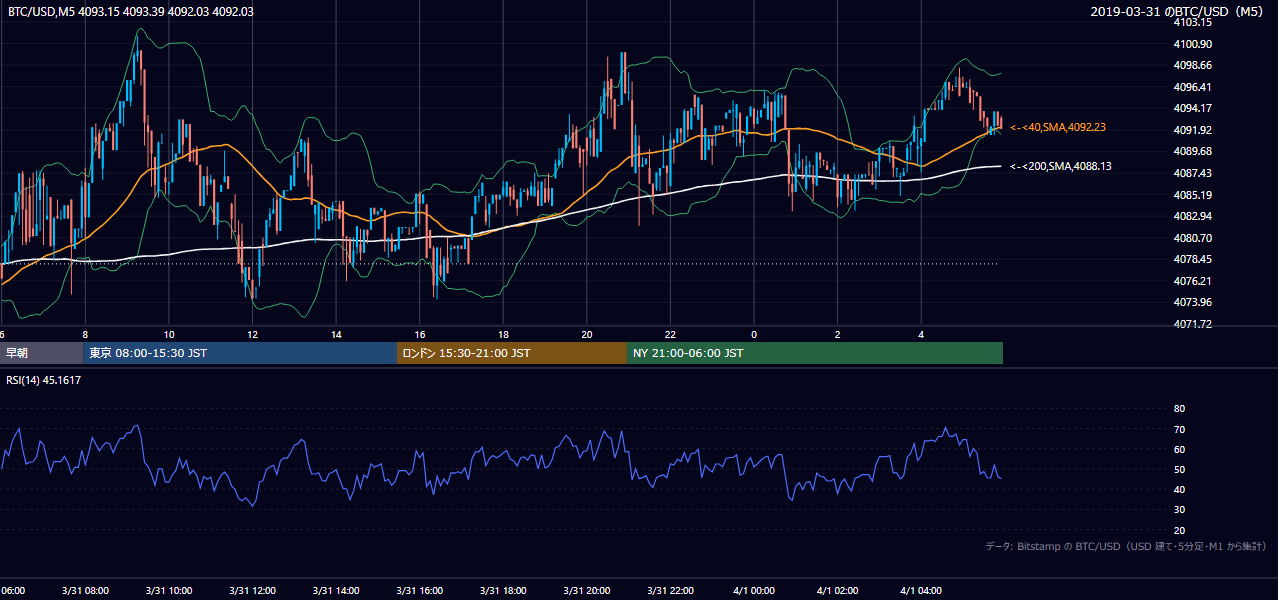Click RSI axis level 80

click(1179, 409)
